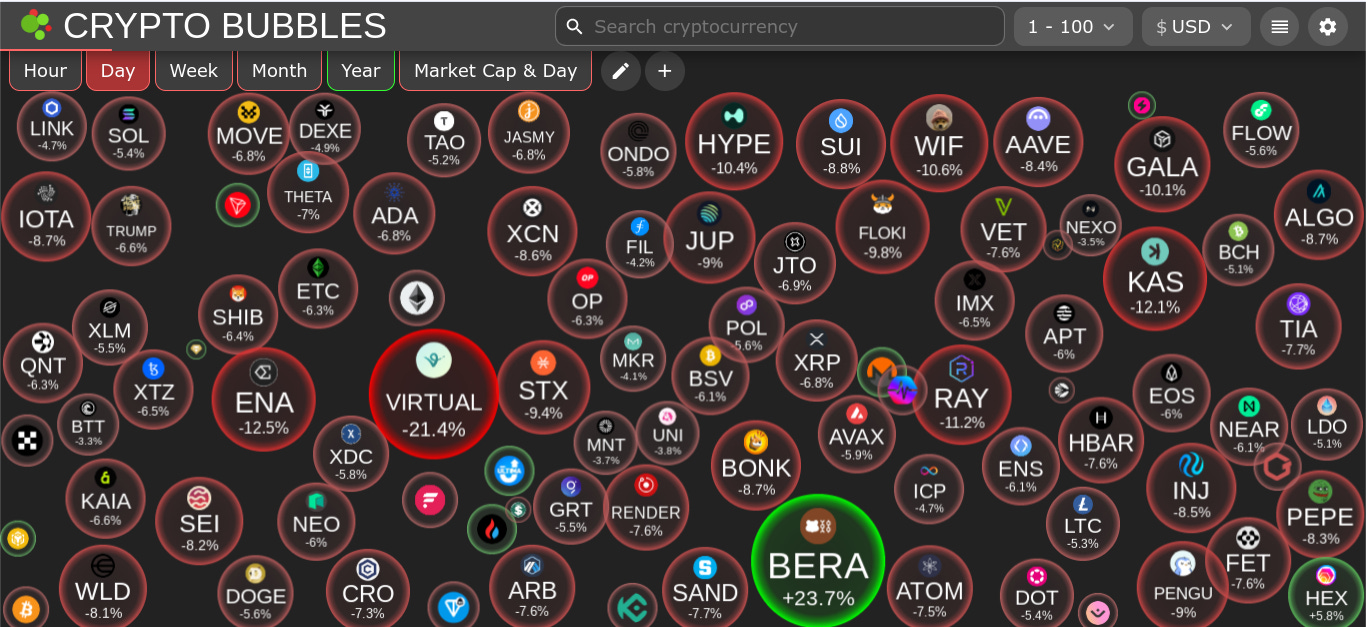Select the ONDO bubble
Viewport: 1366px width, 627px height.
pyautogui.click(x=638, y=151)
